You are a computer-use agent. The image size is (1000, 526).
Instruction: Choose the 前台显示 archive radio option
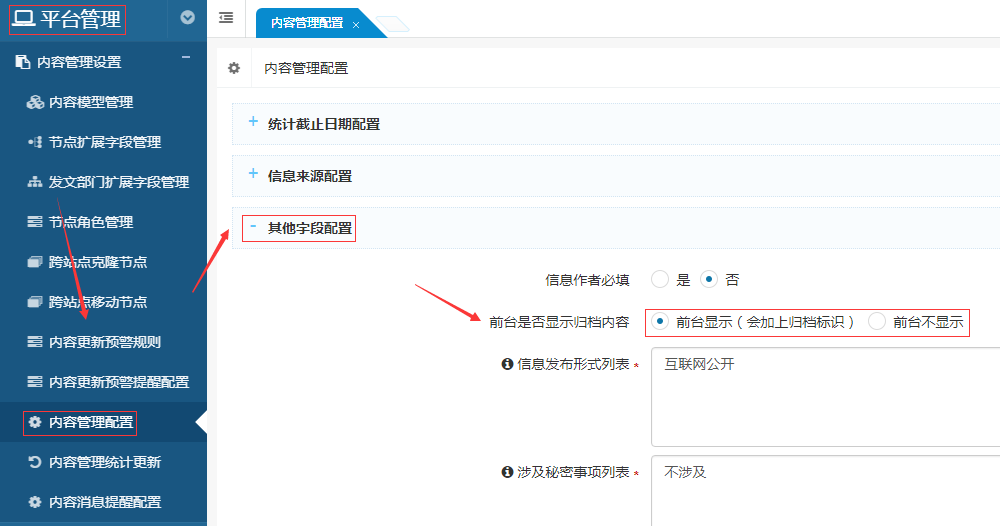click(660, 321)
